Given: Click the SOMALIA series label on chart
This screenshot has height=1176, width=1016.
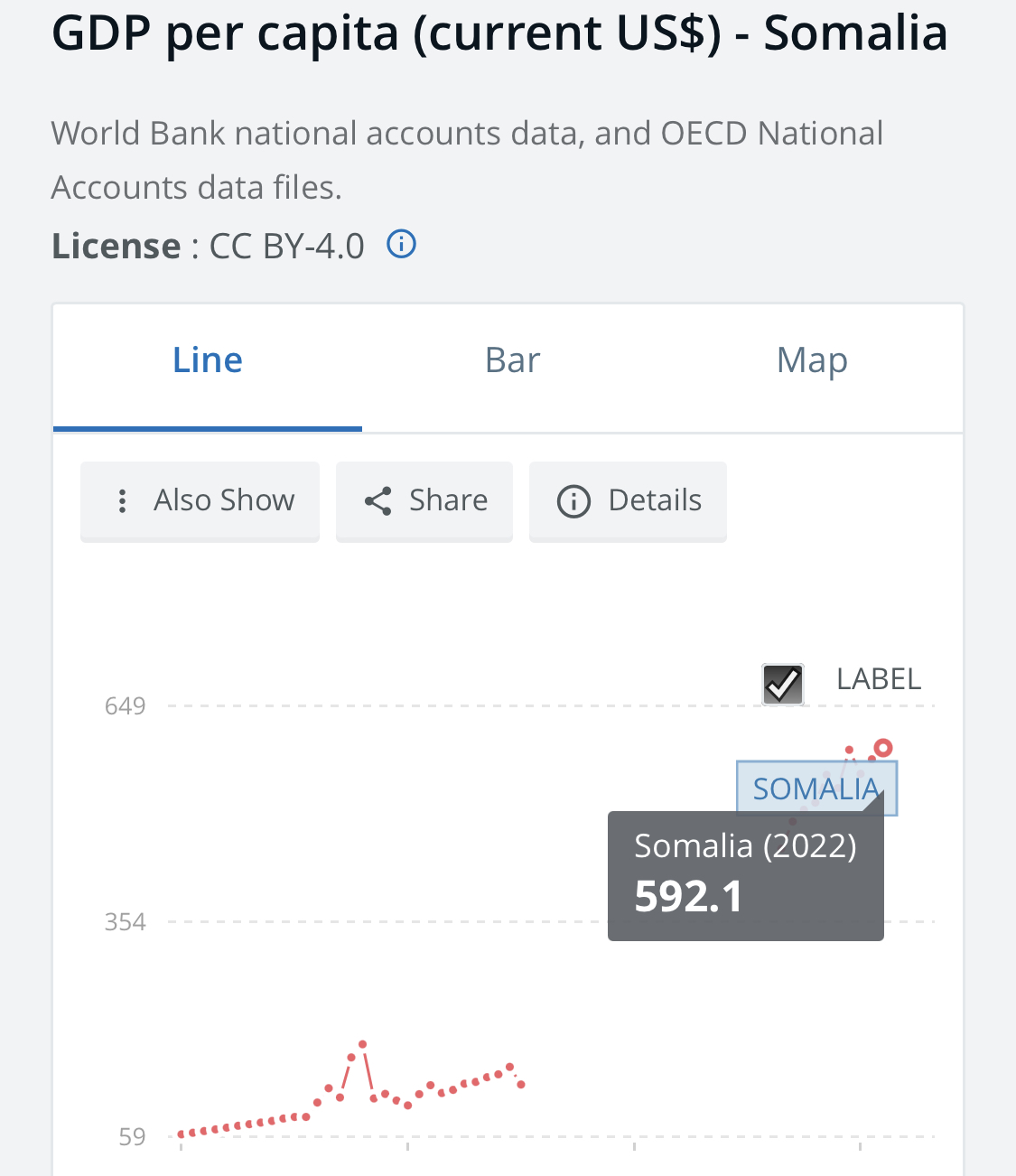Looking at the screenshot, I should pyautogui.click(x=816, y=789).
